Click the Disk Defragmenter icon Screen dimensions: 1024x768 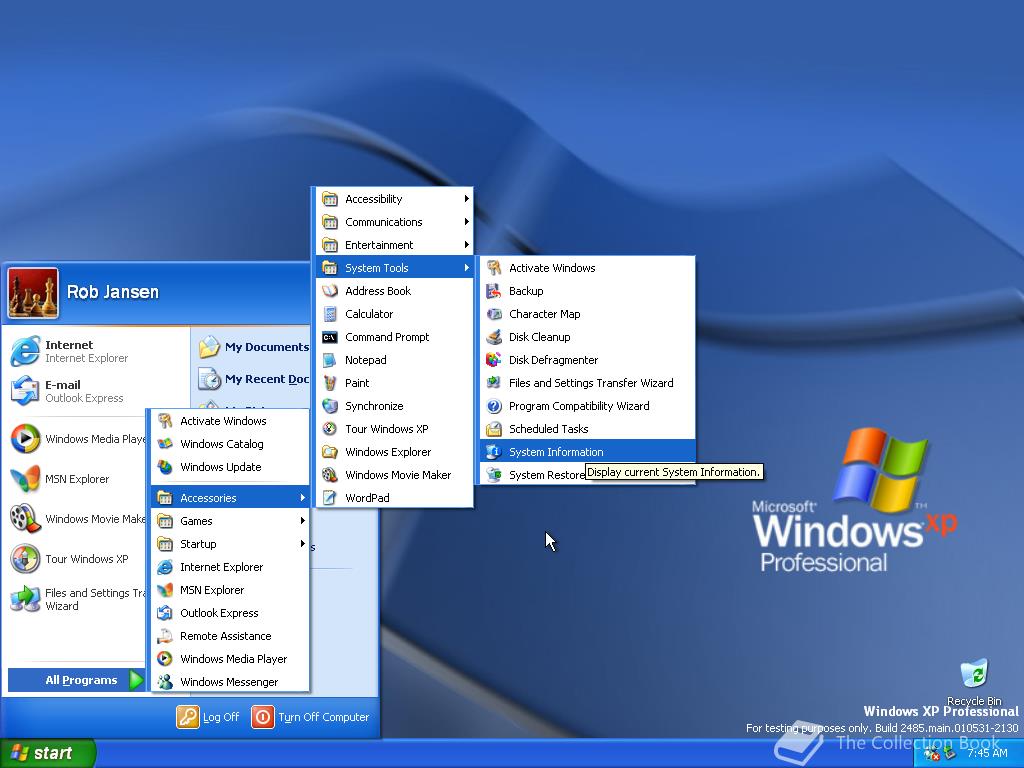pyautogui.click(x=493, y=360)
